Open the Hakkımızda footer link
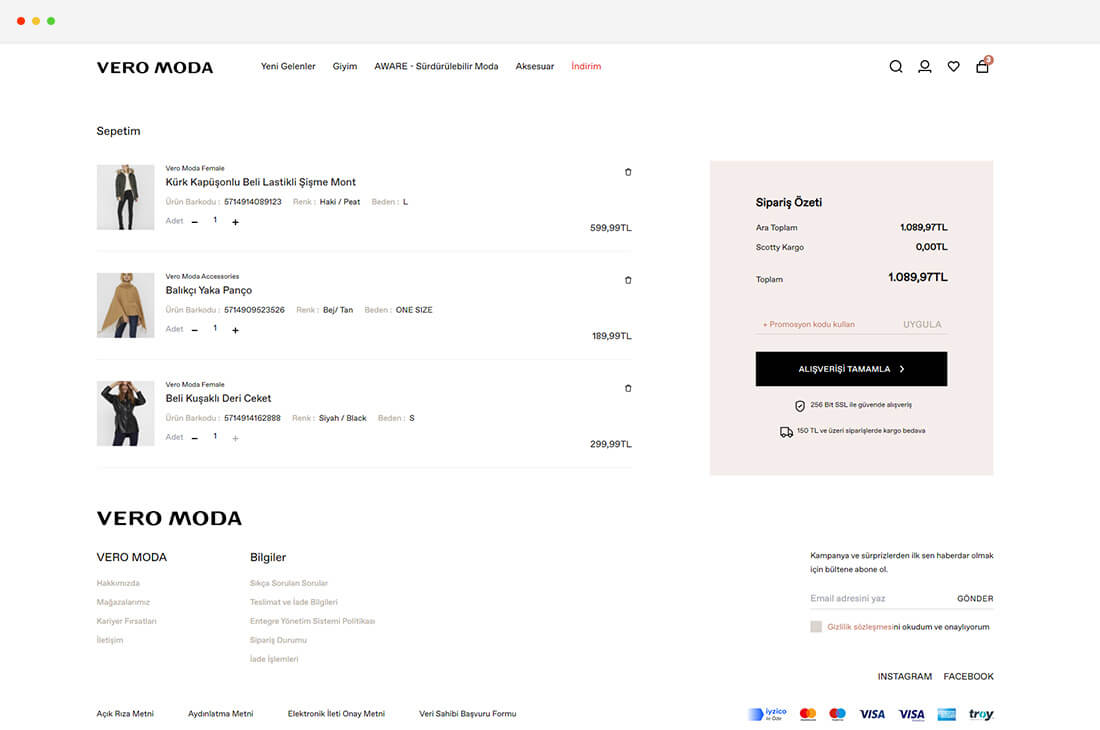1100x730 pixels. pyautogui.click(x=118, y=583)
